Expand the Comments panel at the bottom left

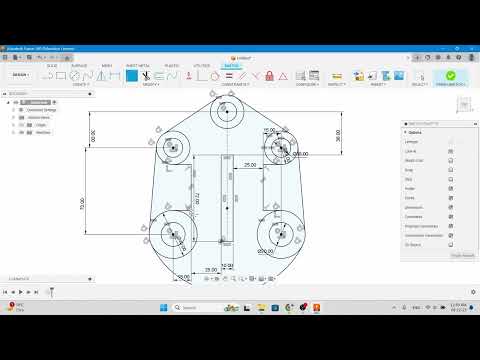pos(90,279)
